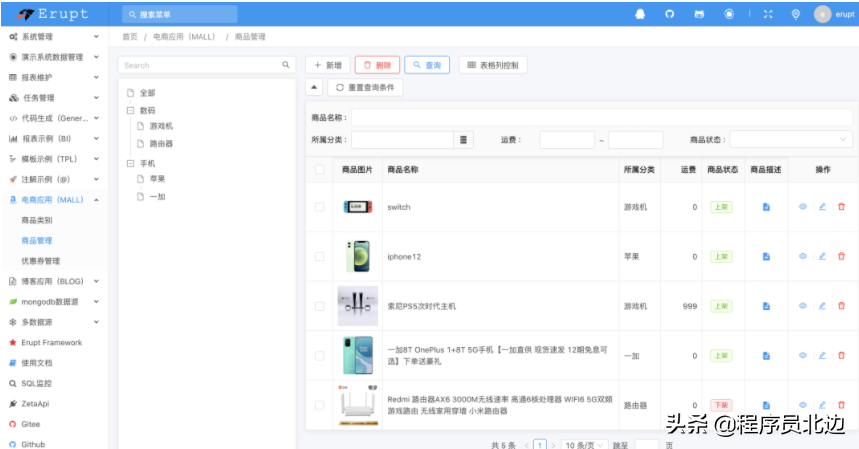Image resolution: width=859 pixels, height=449 pixels.
Task: Collapse the query panel with up arrow
Action: 314,87
